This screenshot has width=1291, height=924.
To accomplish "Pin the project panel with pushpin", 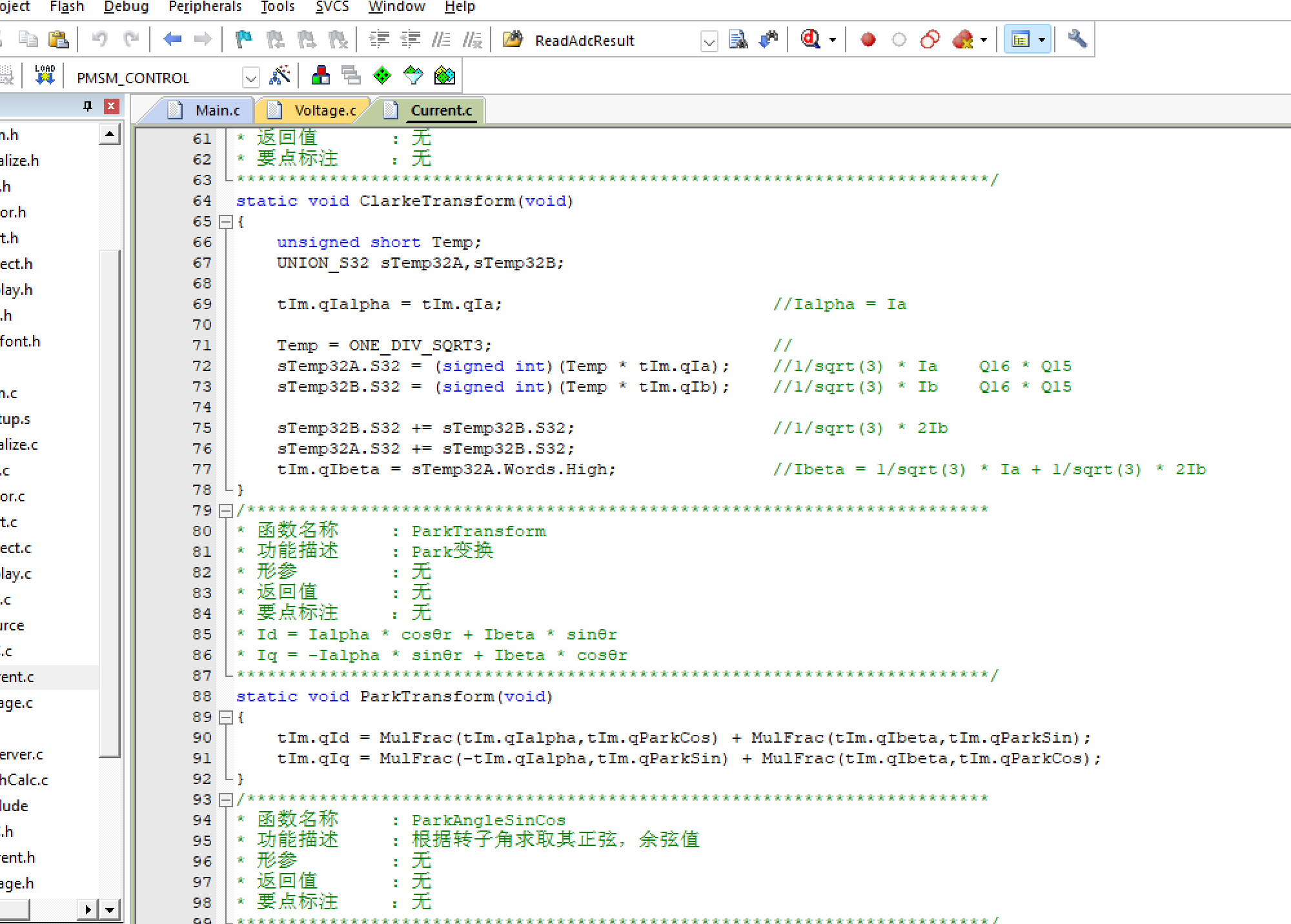I will click(x=88, y=106).
